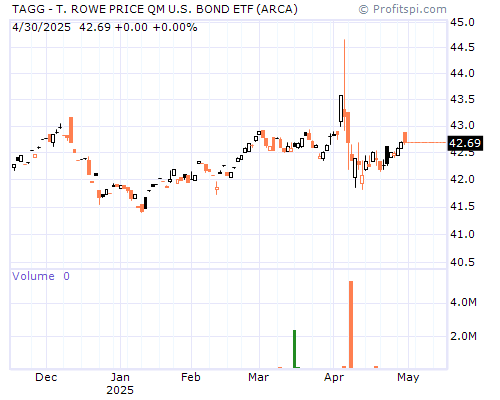Viewport: 500px width, 400px height.
Task: Click the black 42.69 current price label
Action: [x=465, y=143]
